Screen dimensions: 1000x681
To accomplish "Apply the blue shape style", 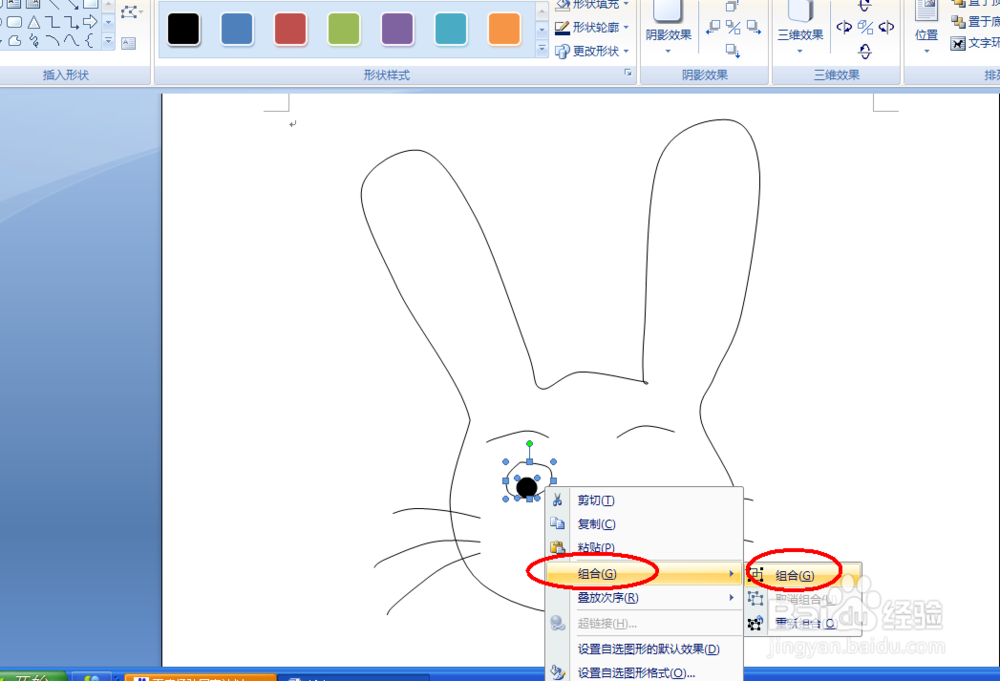I will coord(237,29).
